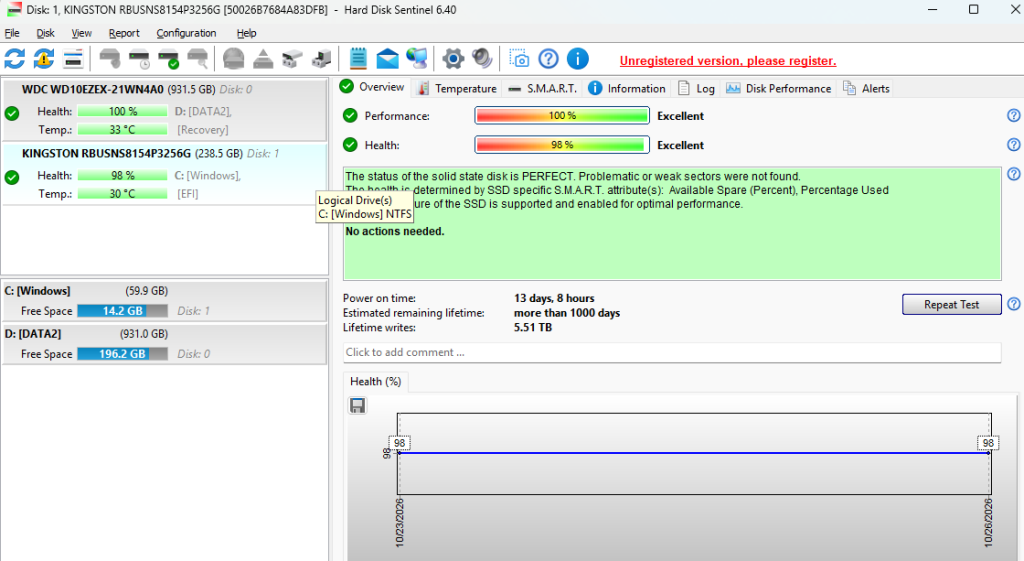Click the 13 days, 8 hours value
This screenshot has width=1024, height=561.
(554, 298)
